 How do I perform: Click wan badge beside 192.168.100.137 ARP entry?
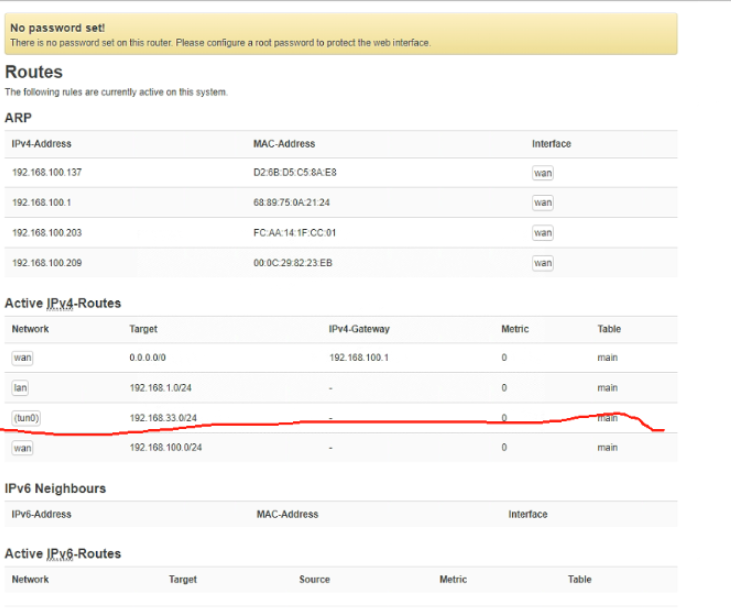point(542,173)
